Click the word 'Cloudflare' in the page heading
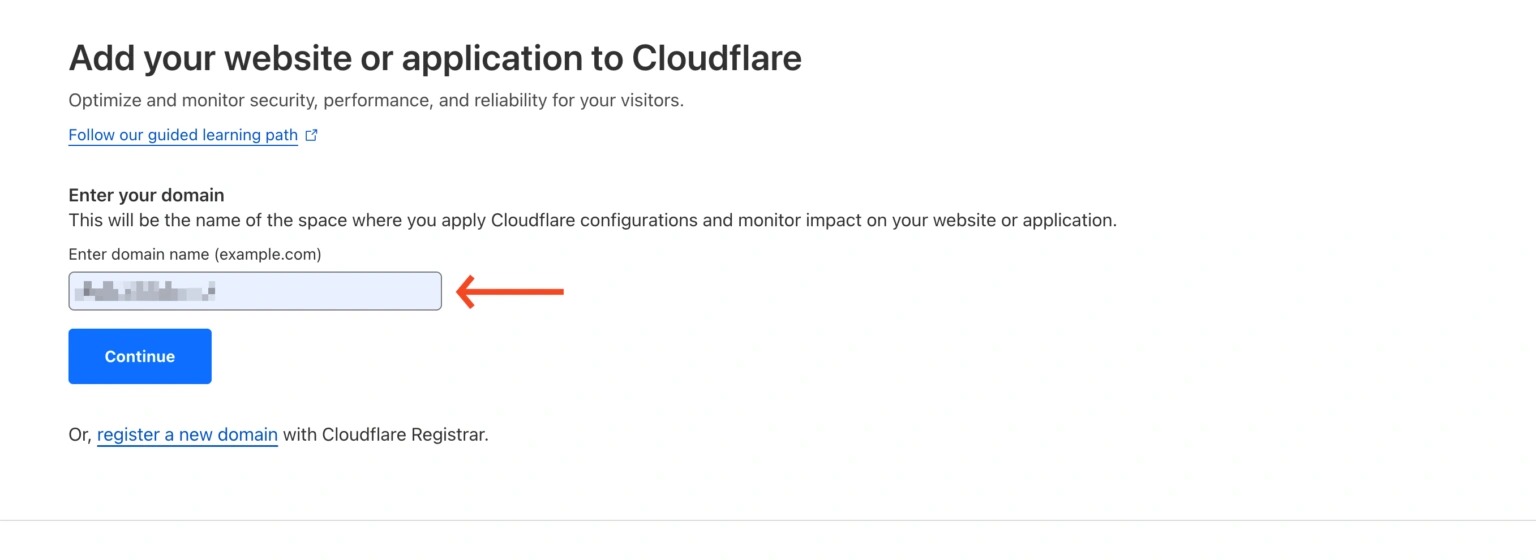Viewport: 1536px width, 560px height. [x=716, y=58]
